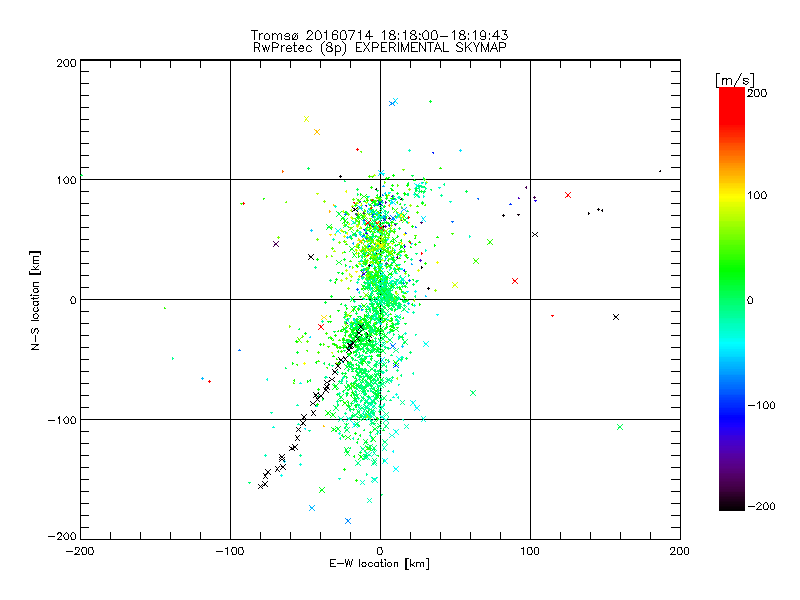The height and width of the screenshot is (600, 800).
Task: Click the x-axis tick label '200'
Action: [x=680, y=551]
